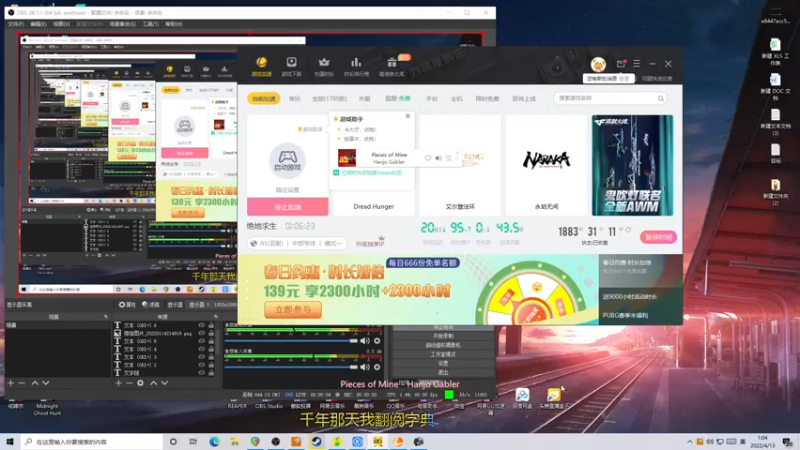The width and height of the screenshot is (800, 450).
Task: Like the Pieces of Mine song
Action: click(x=428, y=158)
